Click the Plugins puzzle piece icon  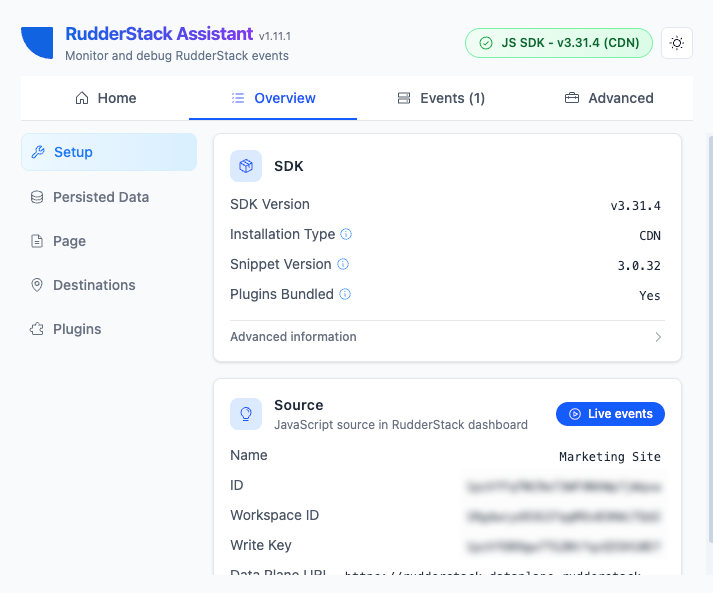[37, 329]
